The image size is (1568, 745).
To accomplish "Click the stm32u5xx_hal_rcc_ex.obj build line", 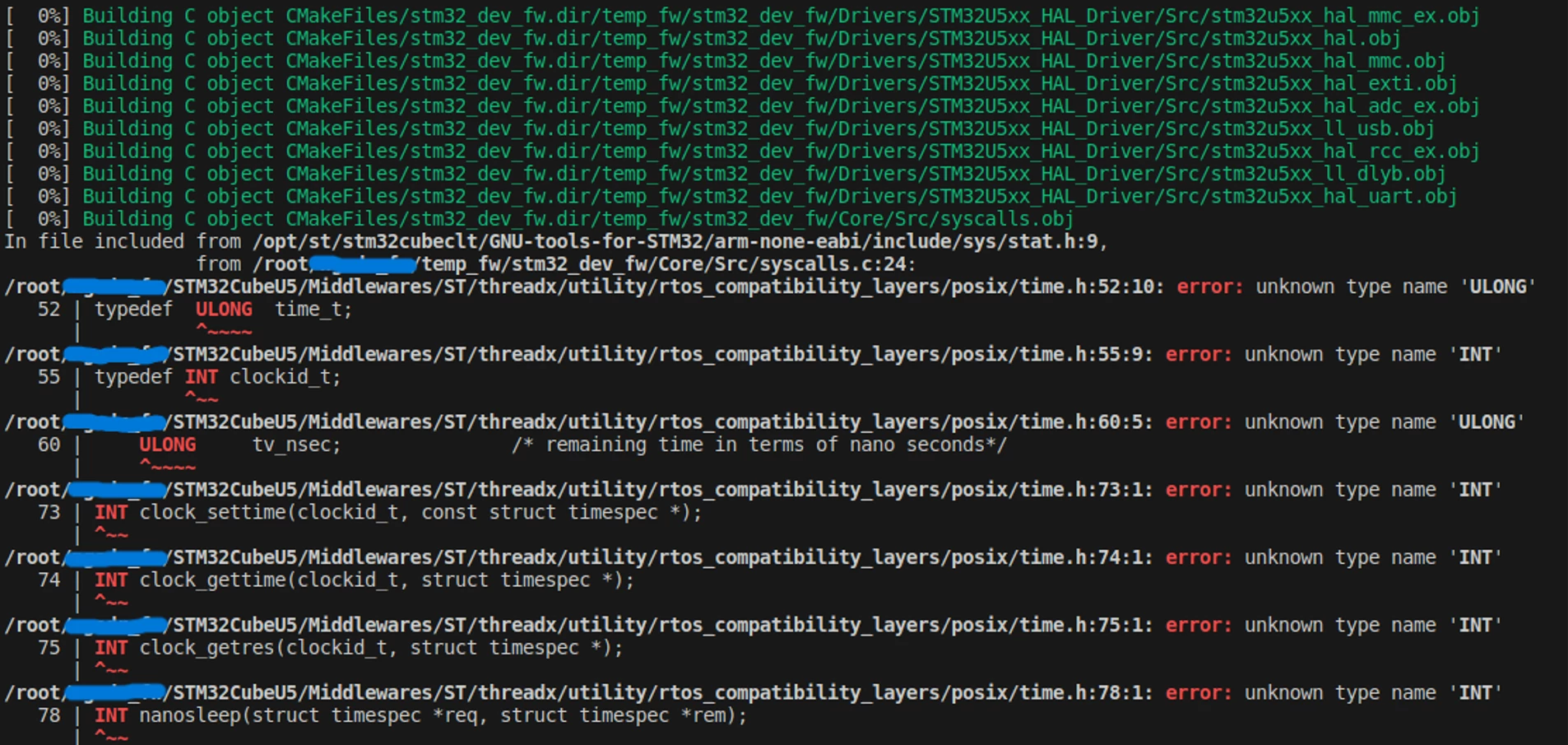I will pos(742,151).
